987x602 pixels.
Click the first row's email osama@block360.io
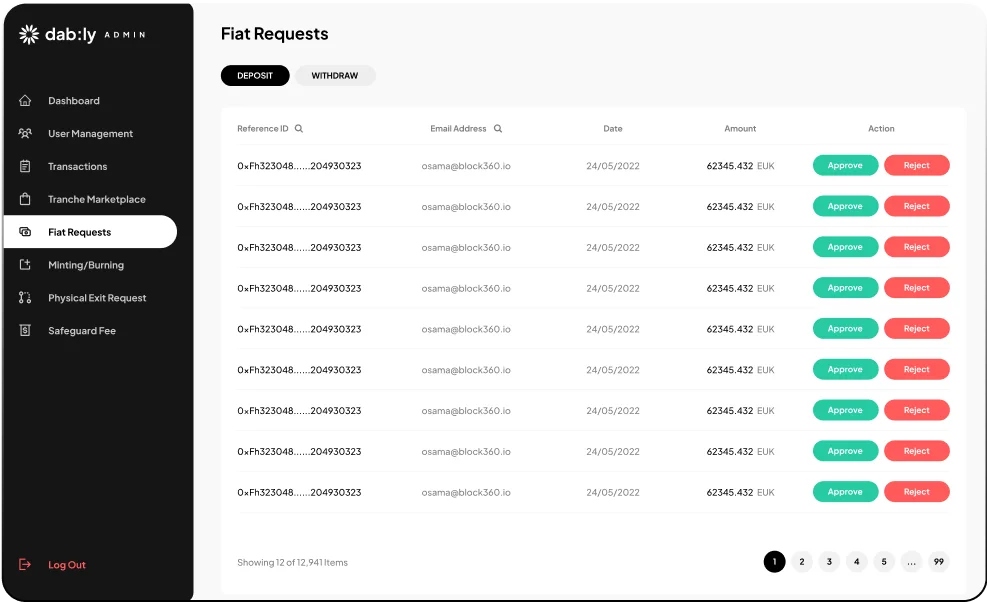click(x=466, y=166)
